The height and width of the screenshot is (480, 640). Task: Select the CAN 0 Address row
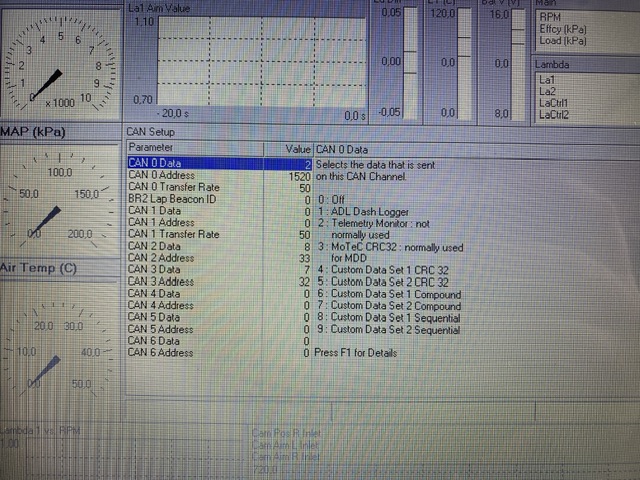point(220,176)
